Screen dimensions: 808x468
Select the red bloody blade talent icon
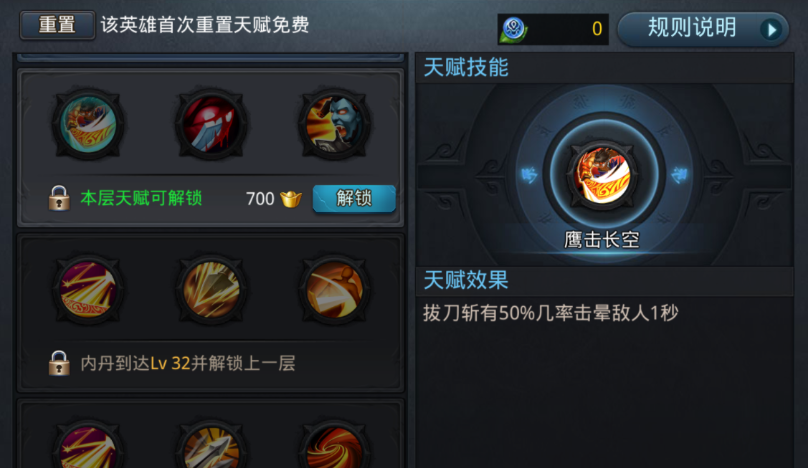point(211,124)
